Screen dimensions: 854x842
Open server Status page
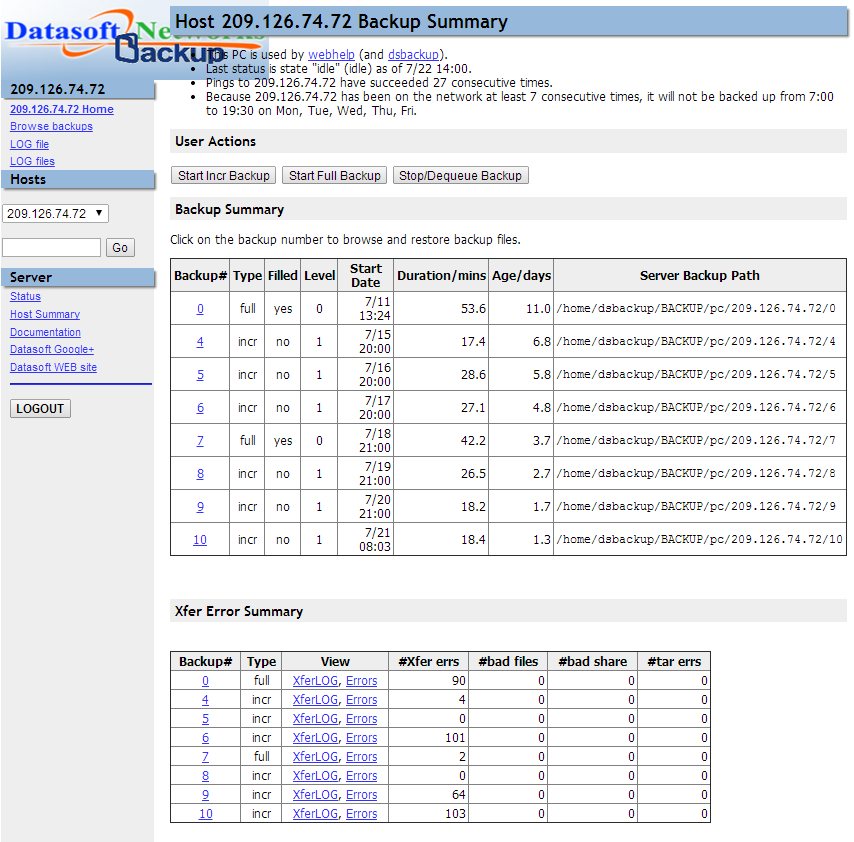tap(25, 296)
